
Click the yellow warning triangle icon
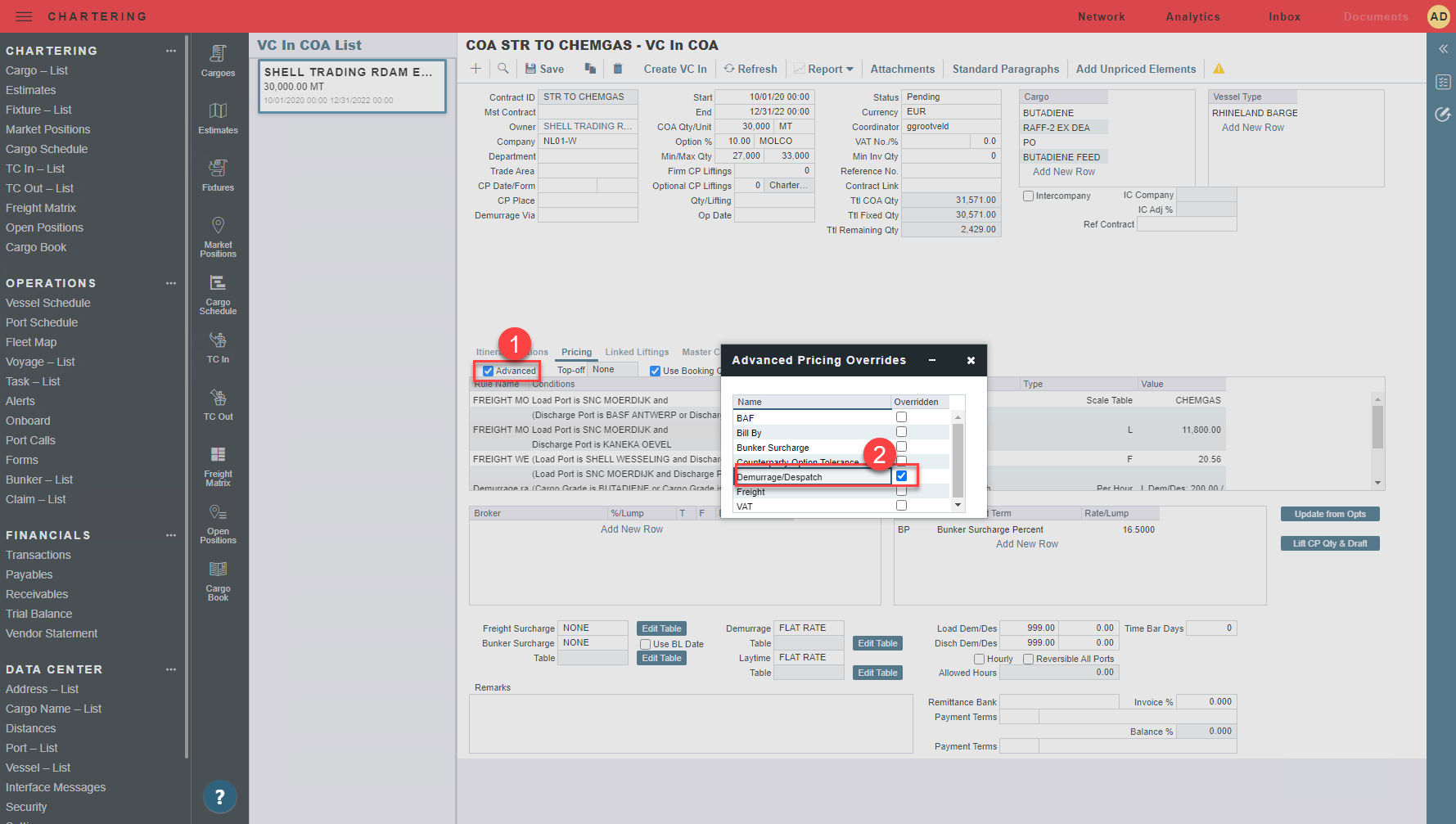coord(1219,69)
